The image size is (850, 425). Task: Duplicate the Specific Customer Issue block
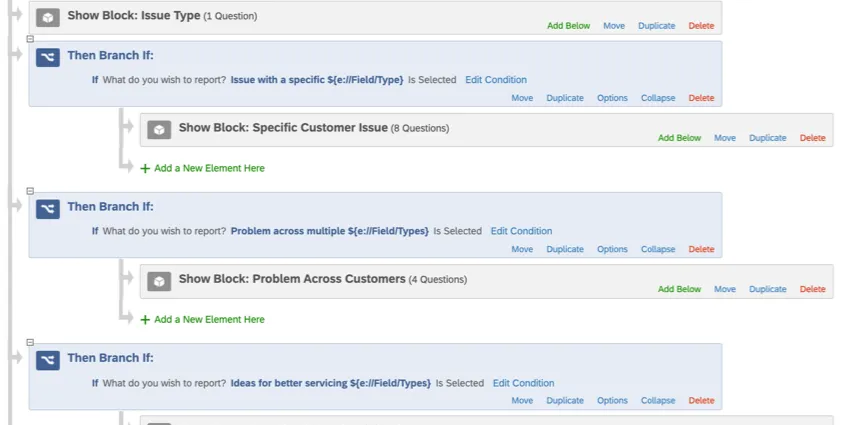coord(767,138)
